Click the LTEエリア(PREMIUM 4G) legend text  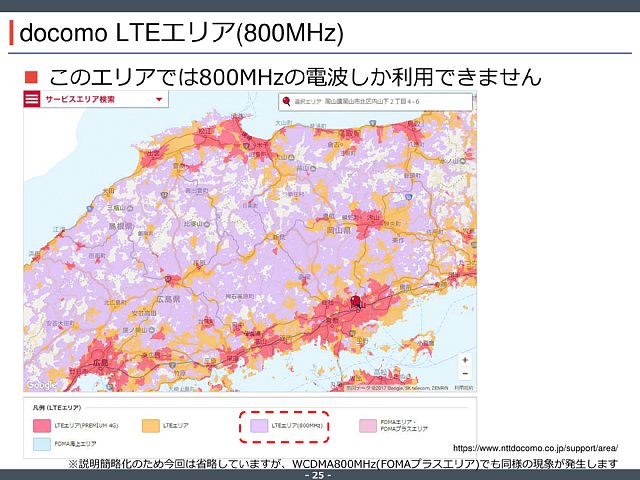[87, 426]
